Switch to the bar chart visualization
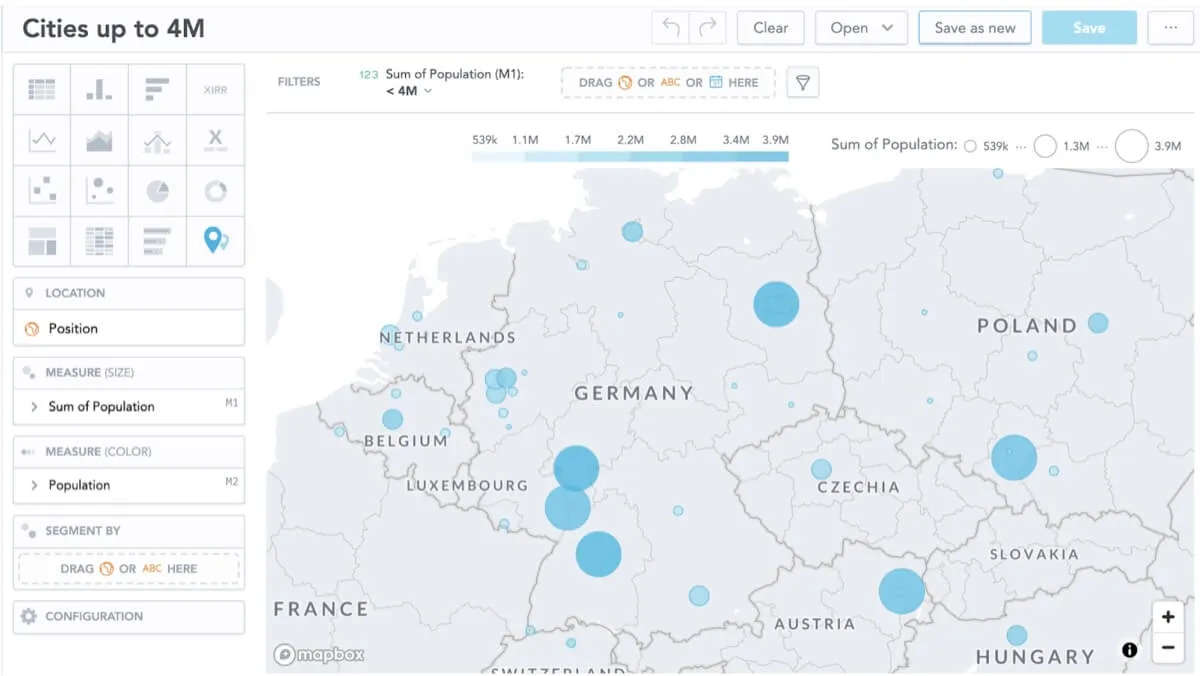1200x676 pixels. [x=99, y=89]
